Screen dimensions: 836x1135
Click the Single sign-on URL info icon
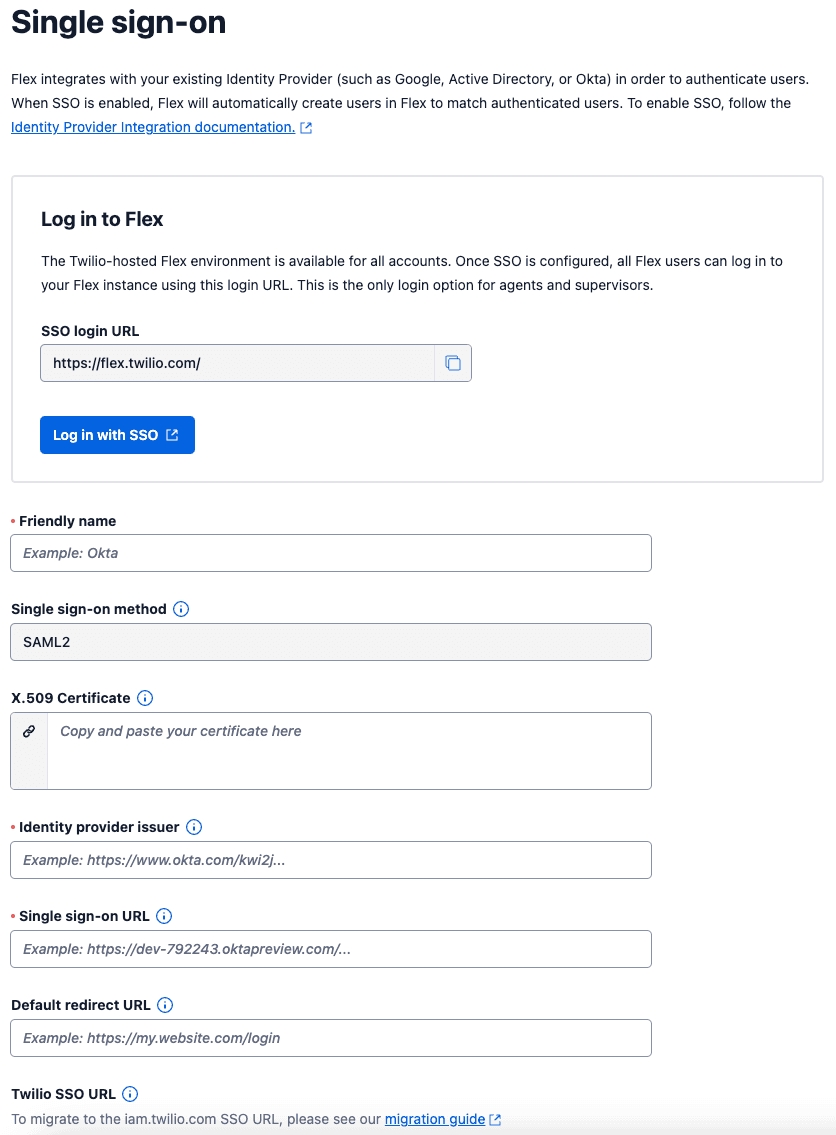pyautogui.click(x=165, y=916)
